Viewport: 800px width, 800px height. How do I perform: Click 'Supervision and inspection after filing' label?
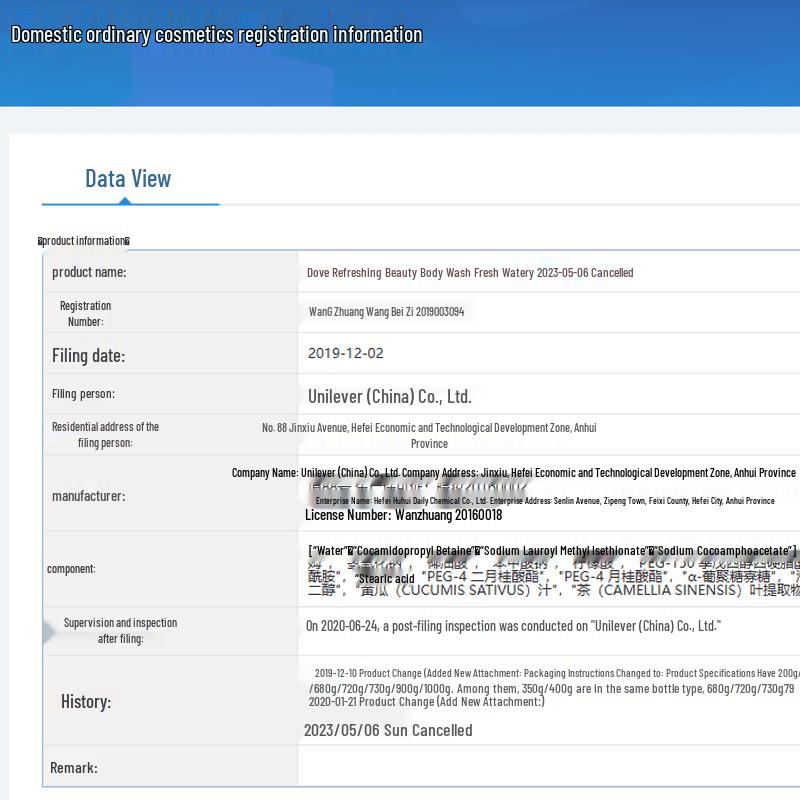tap(120, 631)
